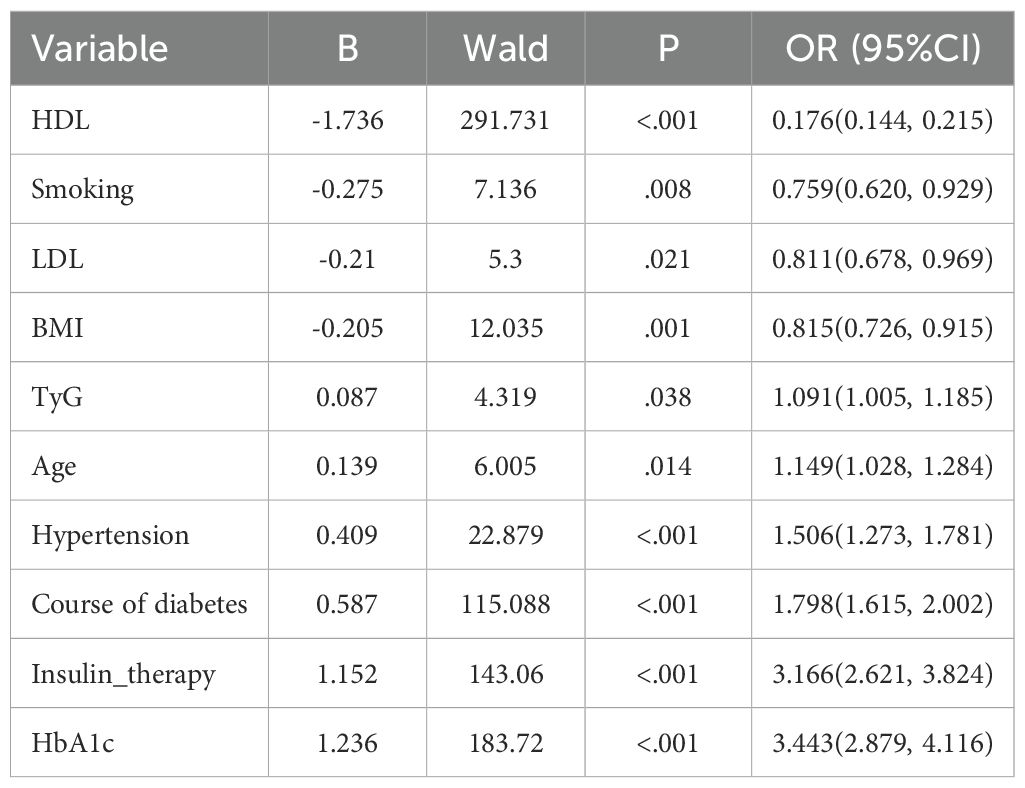Select the TyG row label
The height and width of the screenshot is (788, 1025).
point(54,397)
